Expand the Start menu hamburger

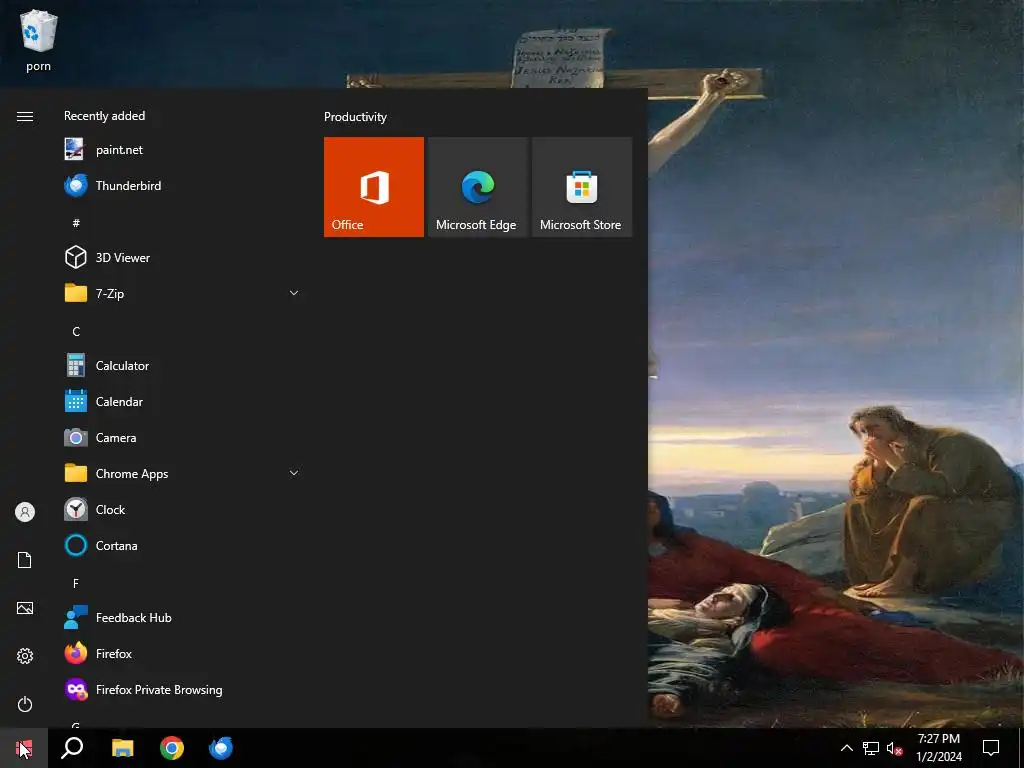pos(25,116)
